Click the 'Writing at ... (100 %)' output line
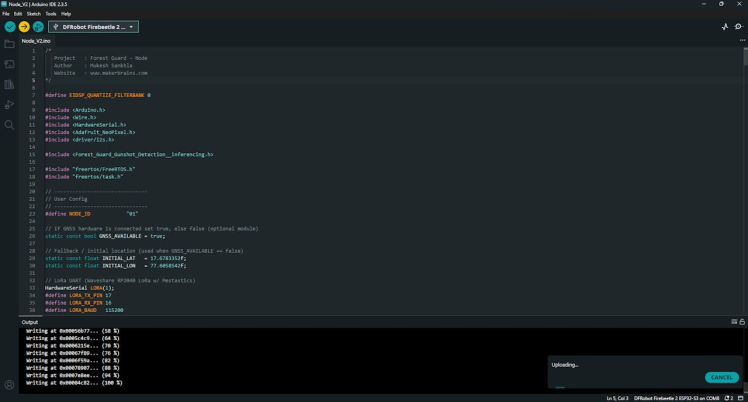This screenshot has width=748, height=402. 74,383
